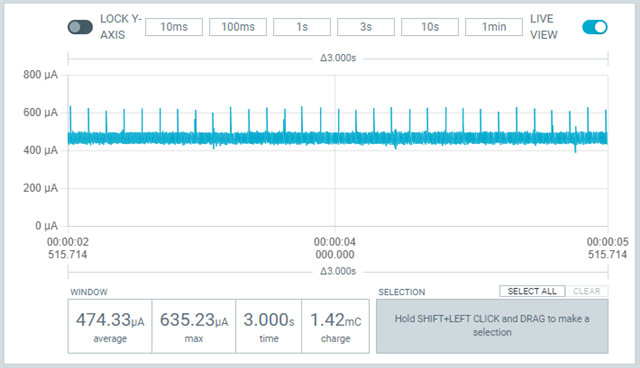Disable the Live View toggle
This screenshot has width=640, height=368.
pos(595,27)
